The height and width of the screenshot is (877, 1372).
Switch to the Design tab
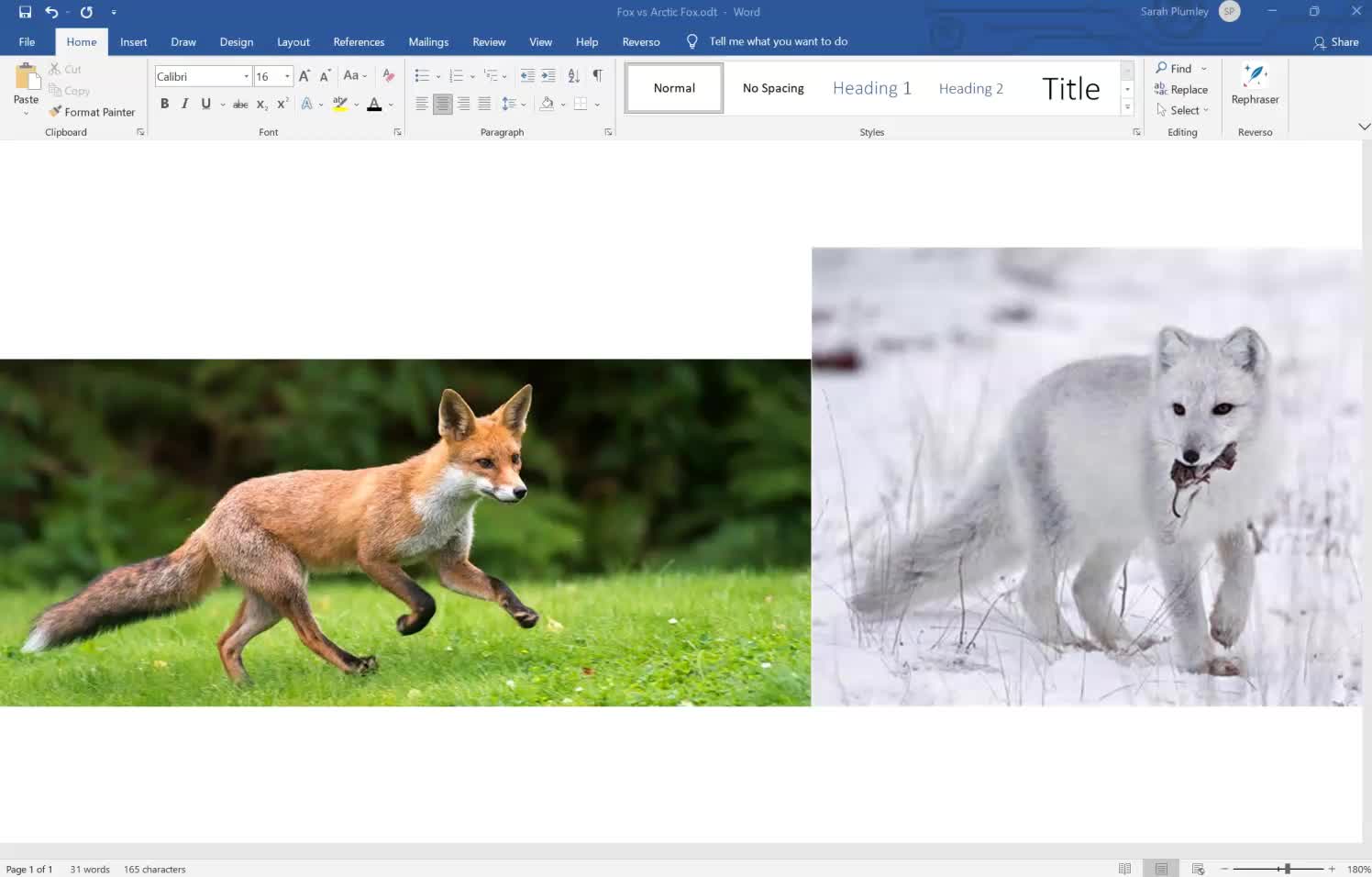click(237, 41)
